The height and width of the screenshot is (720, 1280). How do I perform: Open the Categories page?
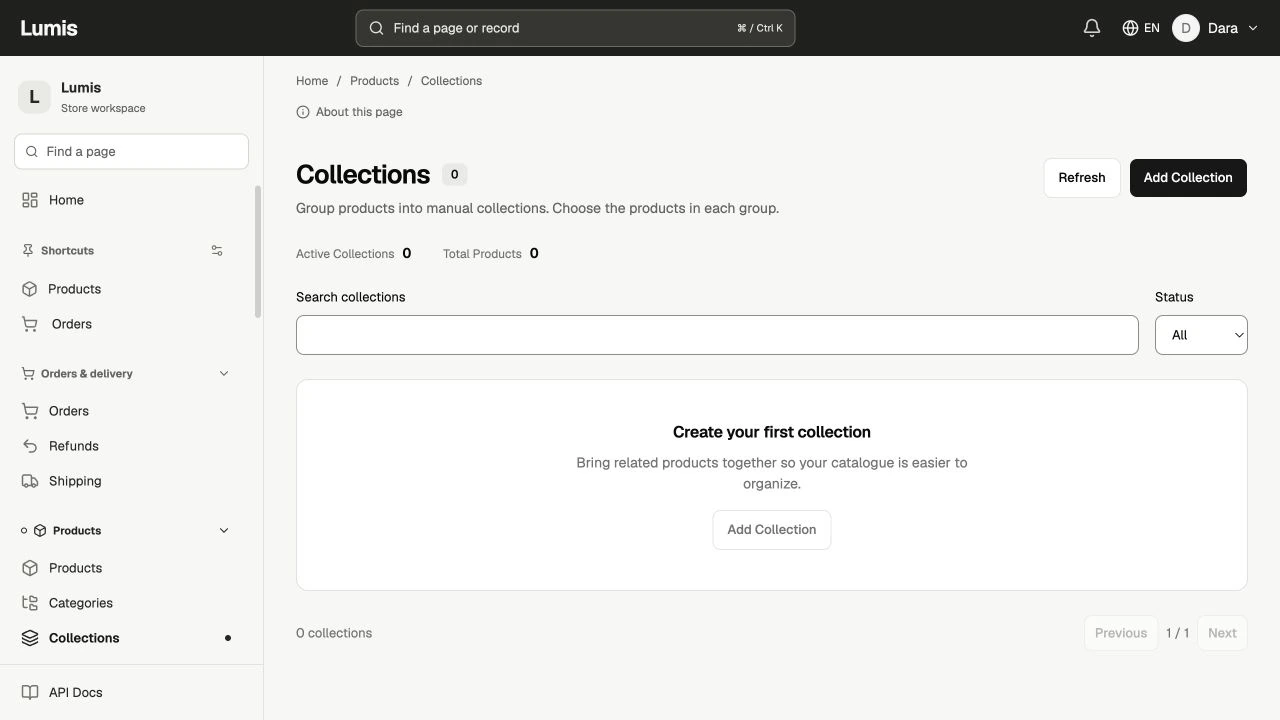pyautogui.click(x=131, y=603)
